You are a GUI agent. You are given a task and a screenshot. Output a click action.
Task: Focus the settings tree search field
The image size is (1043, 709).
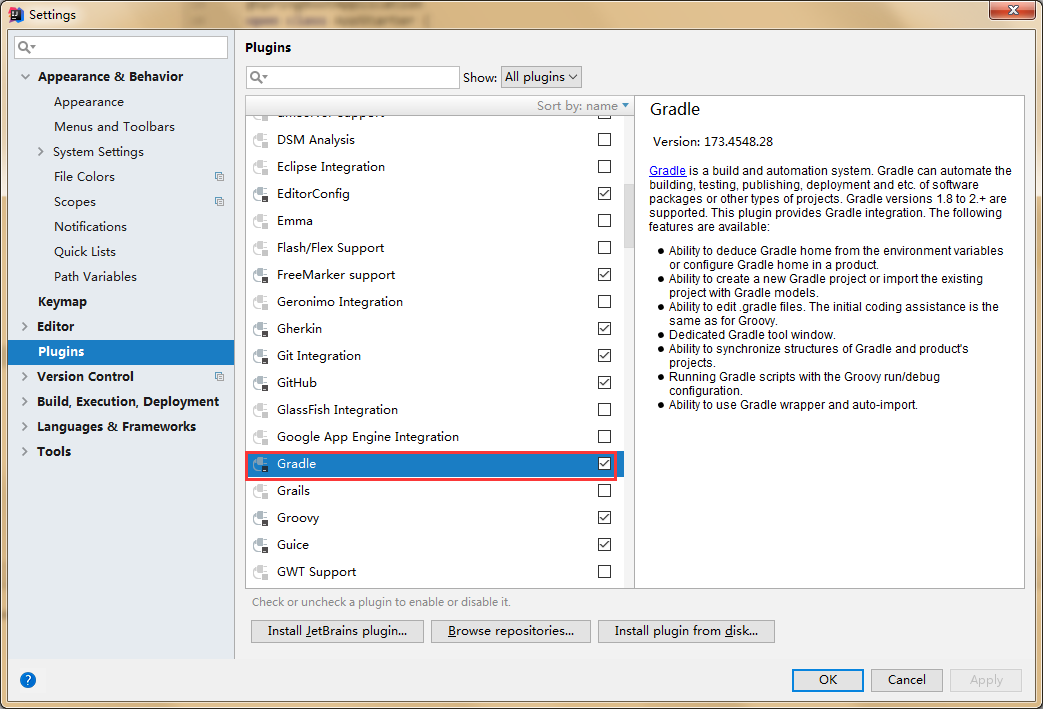[121, 47]
